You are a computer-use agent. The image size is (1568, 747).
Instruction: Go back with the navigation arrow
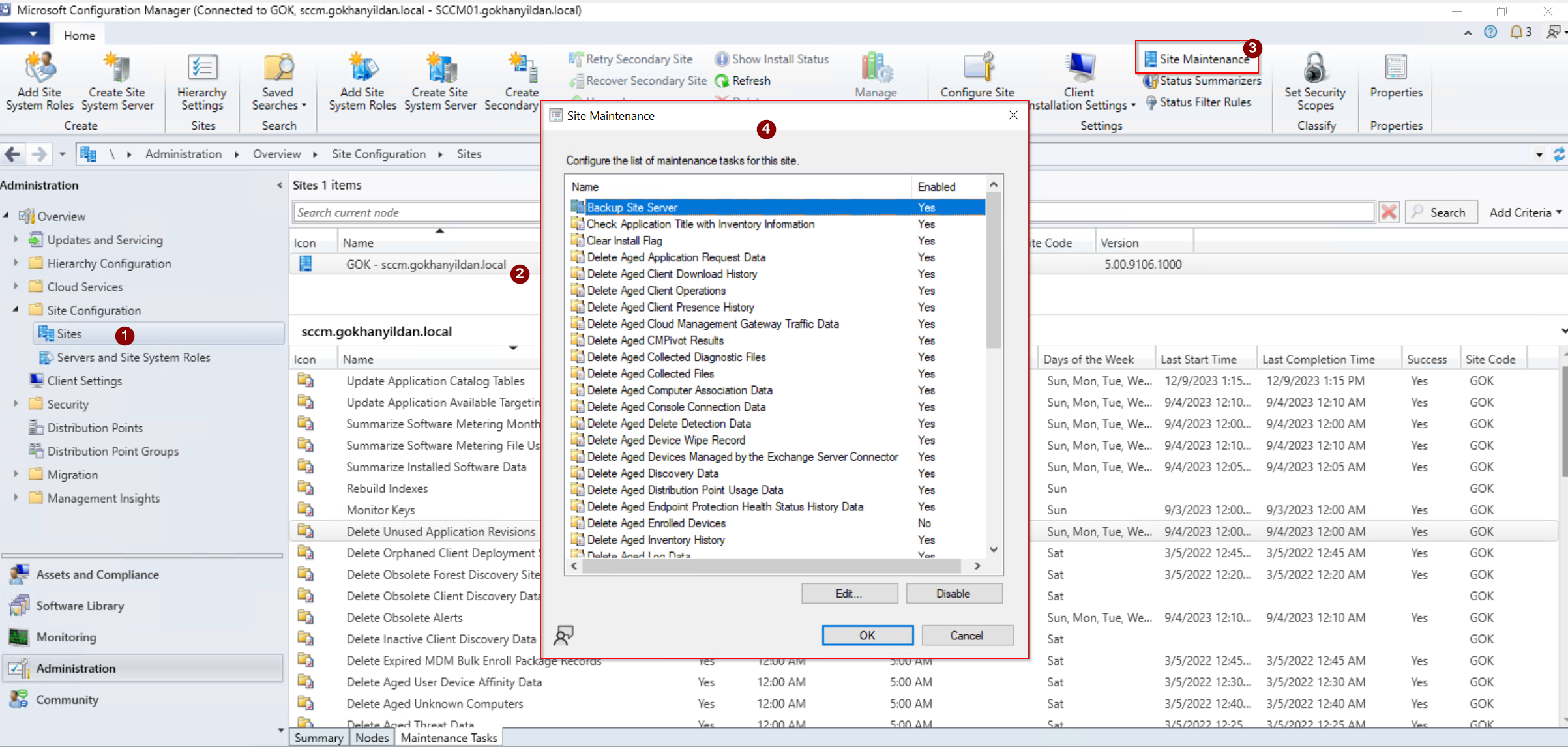[12, 154]
